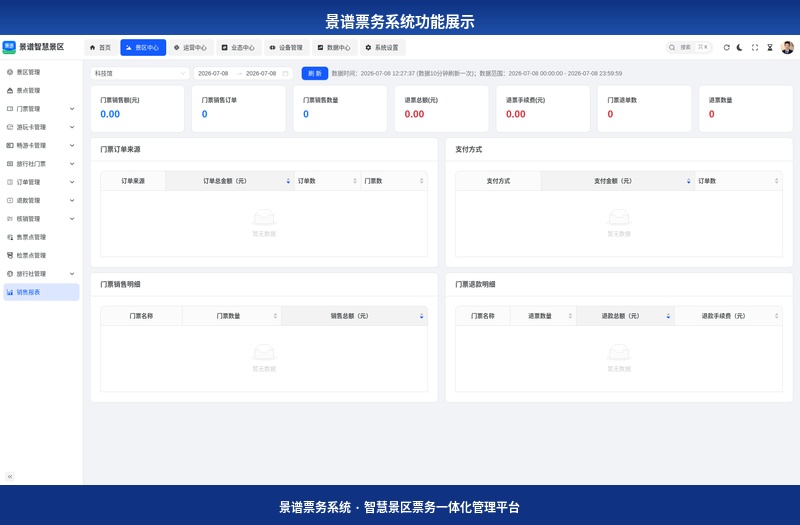Expand the 游玩卡管理 sidebar group
Screen dimensions: 800x525
point(41,127)
